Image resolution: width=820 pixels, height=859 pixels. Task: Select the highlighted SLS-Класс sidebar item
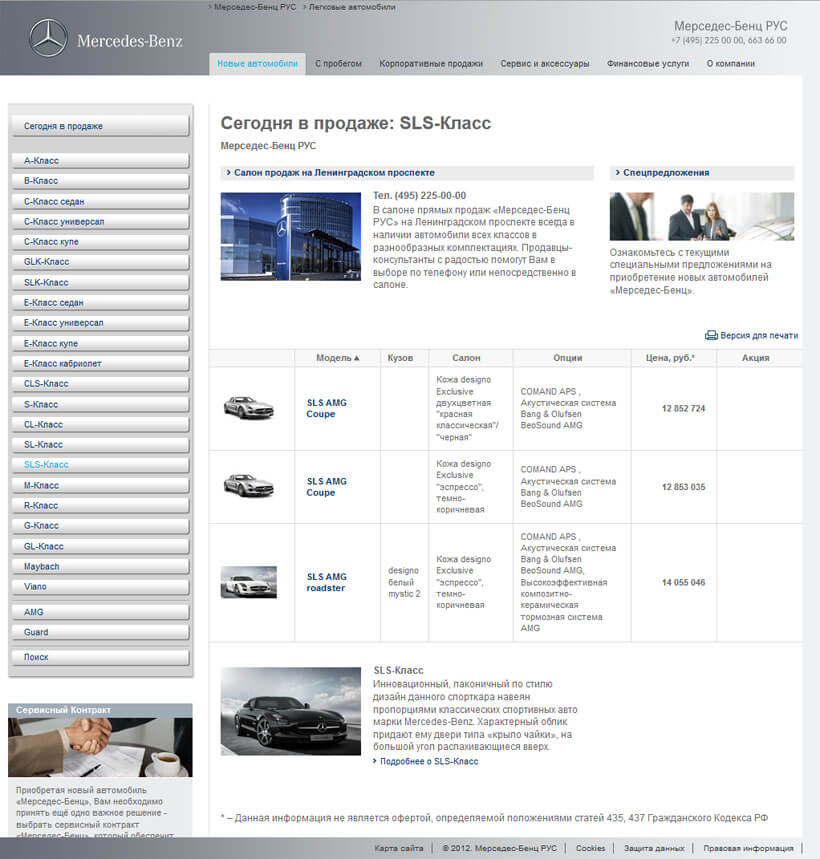click(x=100, y=465)
